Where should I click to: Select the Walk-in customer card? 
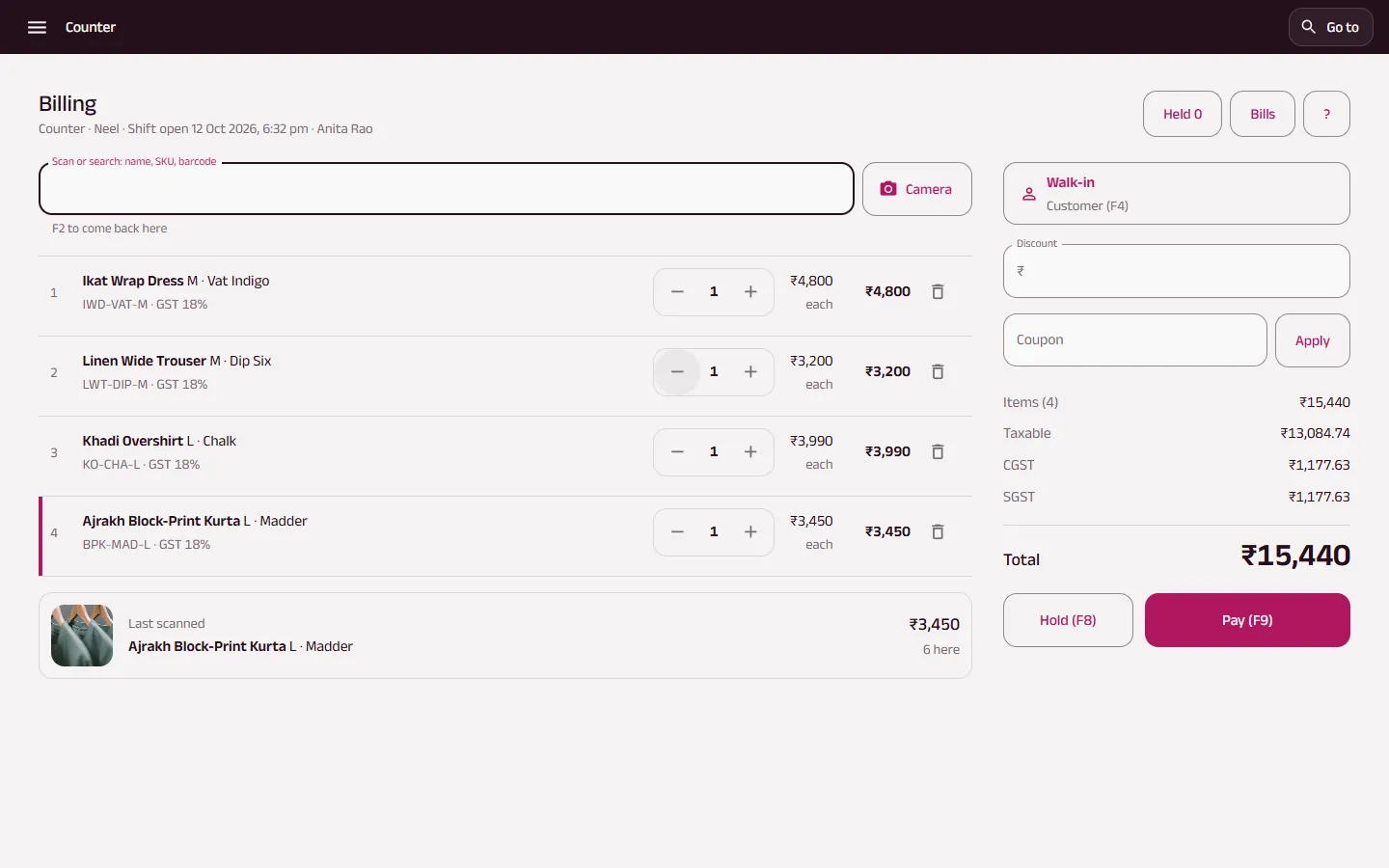pyautogui.click(x=1176, y=194)
